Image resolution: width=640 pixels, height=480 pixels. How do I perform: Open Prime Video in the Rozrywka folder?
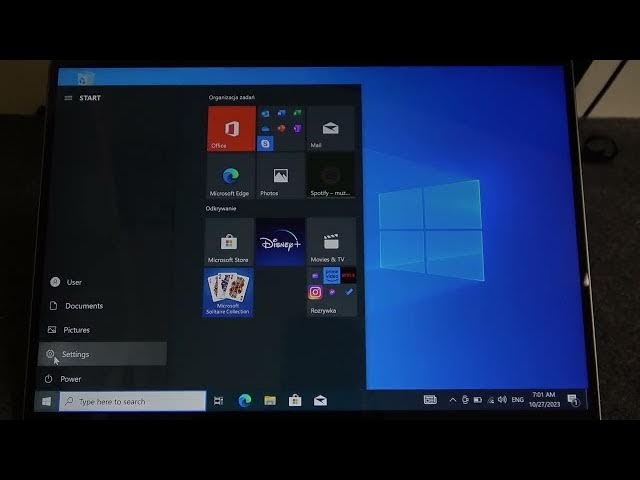(x=331, y=276)
